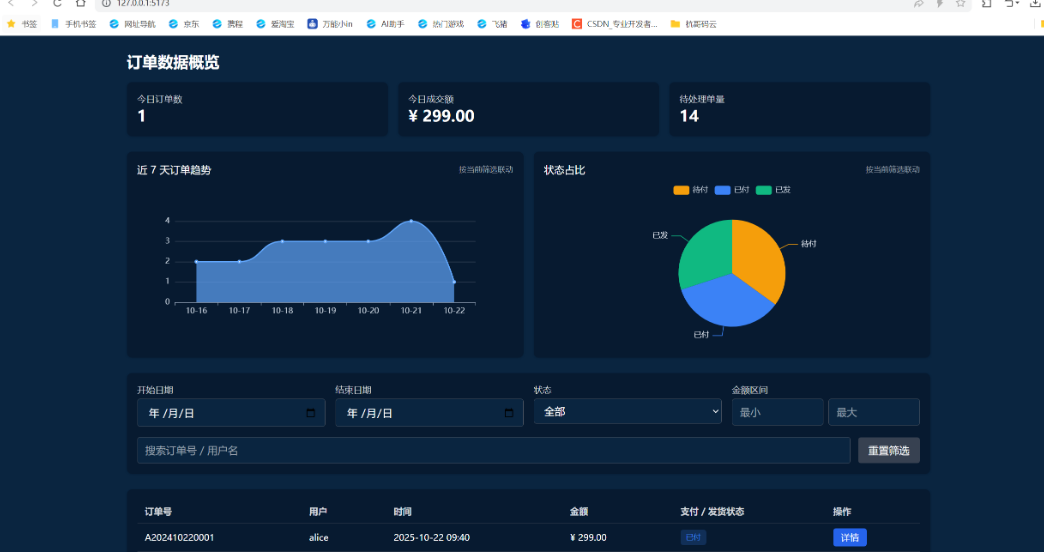This screenshot has width=1044, height=552.
Task: Expand the 状态 dropdown showing 全部
Action: pyautogui.click(x=627, y=411)
